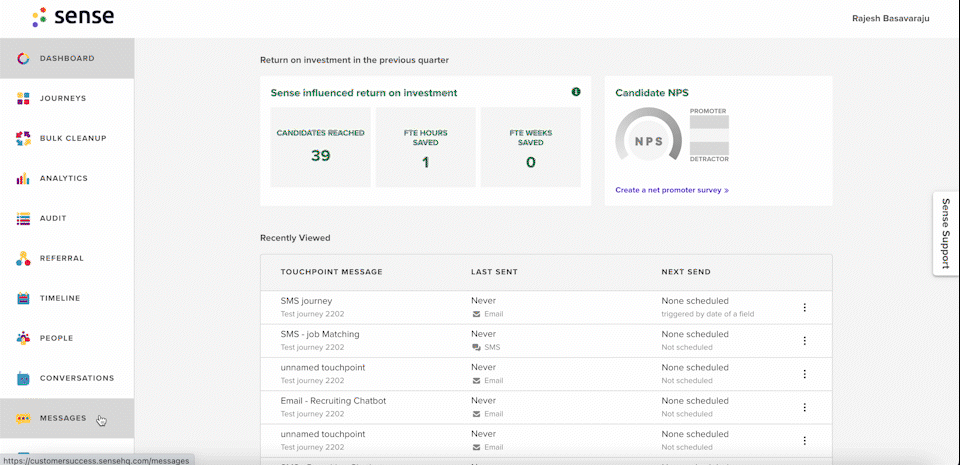The height and width of the screenshot is (465, 960).
Task: Open the Bulk Cleanup sidebar icon
Action: [23, 138]
